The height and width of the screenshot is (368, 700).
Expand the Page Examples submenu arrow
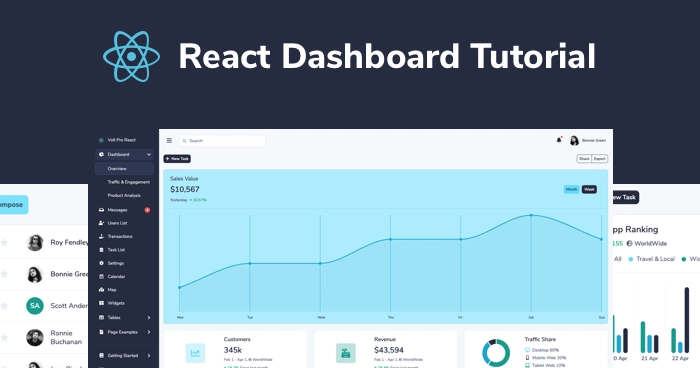[x=149, y=332]
